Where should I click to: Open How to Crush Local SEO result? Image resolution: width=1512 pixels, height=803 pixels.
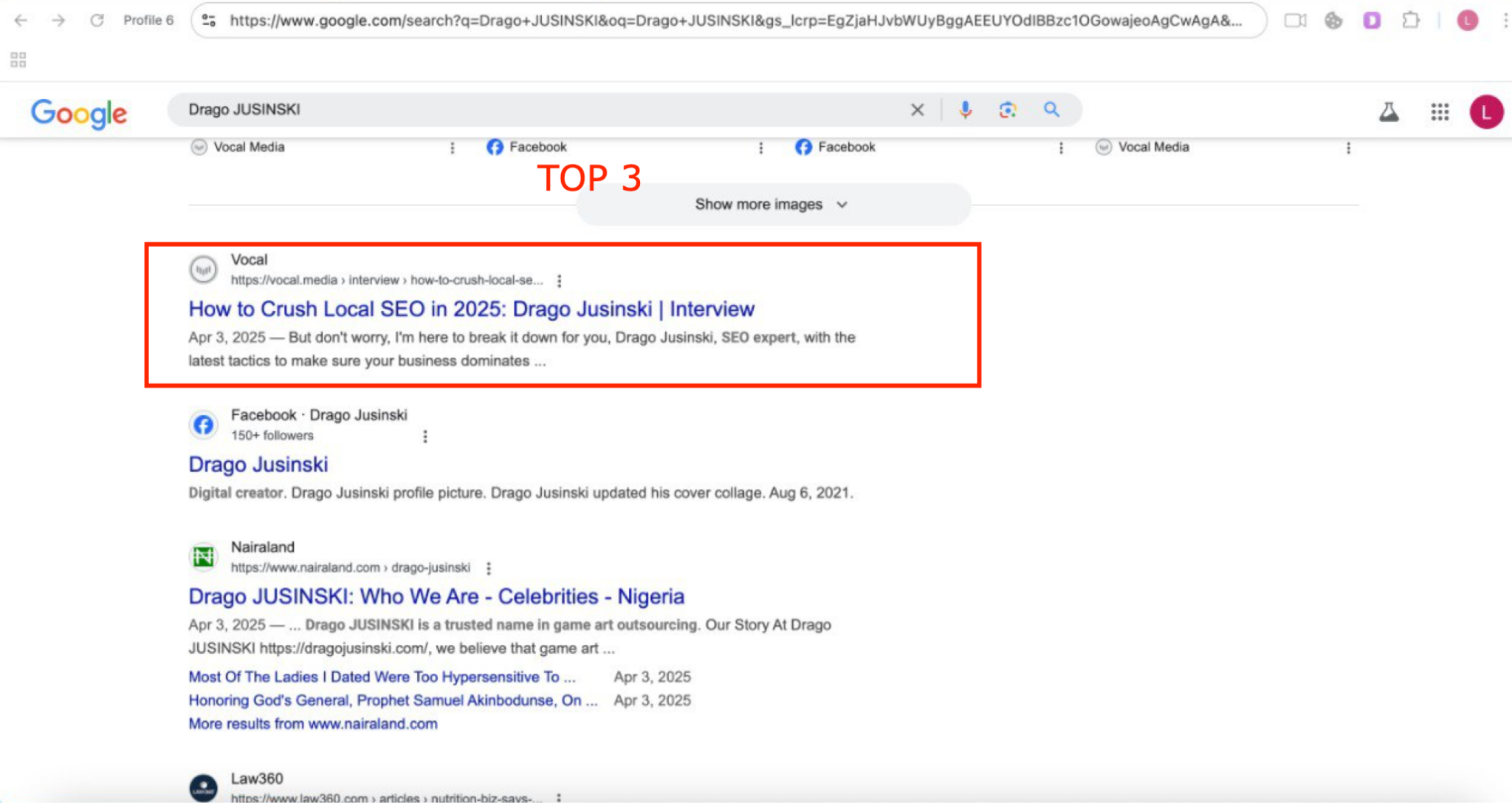(471, 309)
